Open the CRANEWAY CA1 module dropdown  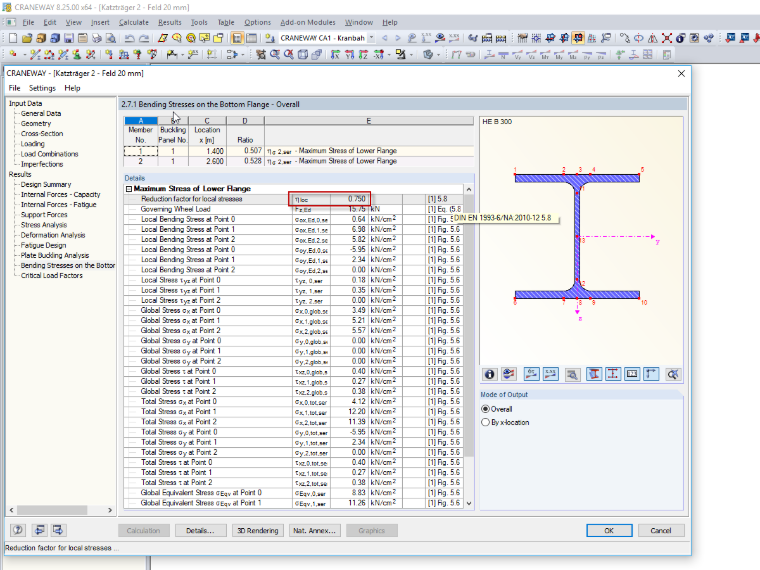coord(371,38)
